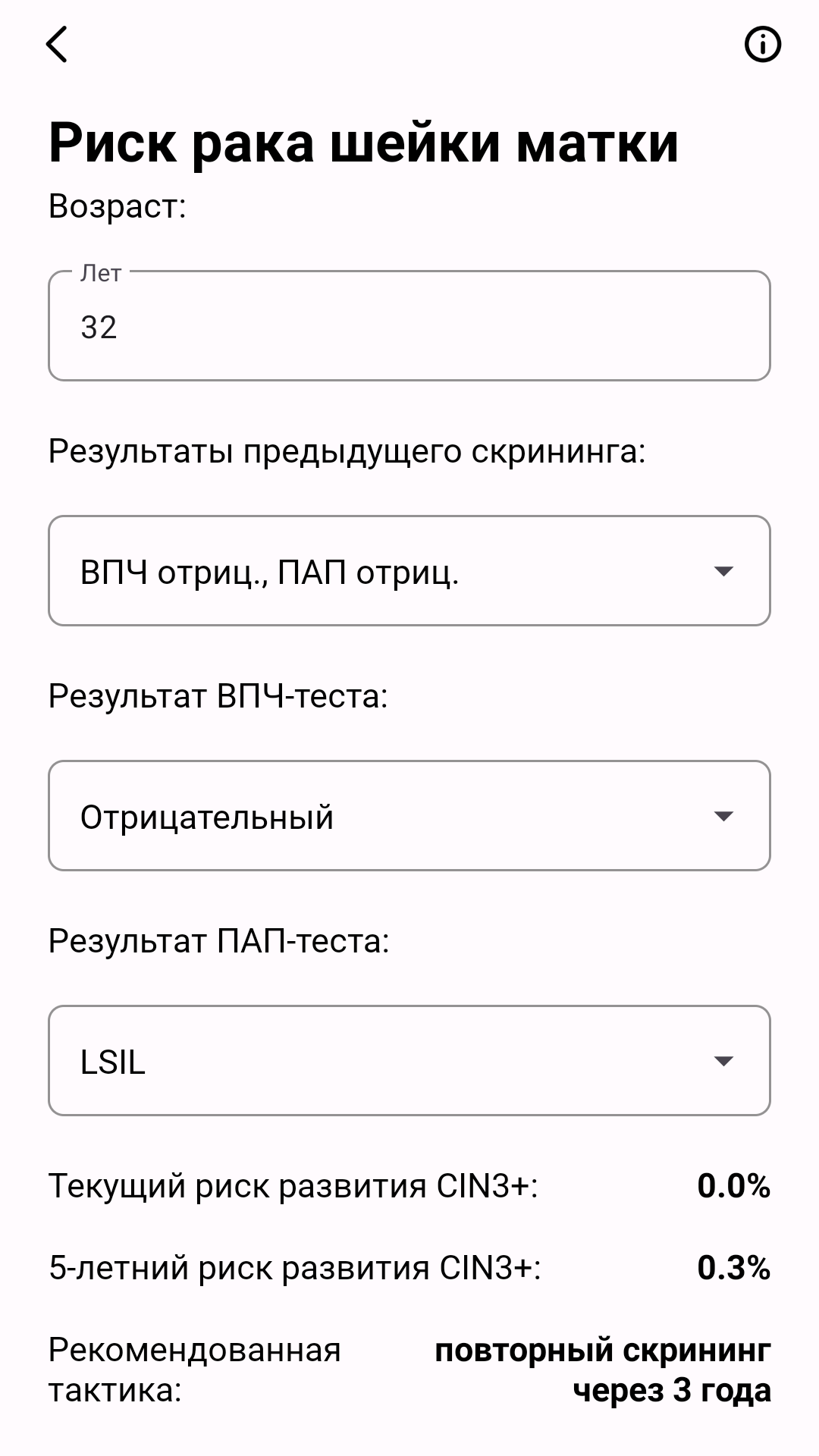Screen dimensions: 819x1456
Task: Go back using the top-left arrow
Action: click(x=57, y=44)
